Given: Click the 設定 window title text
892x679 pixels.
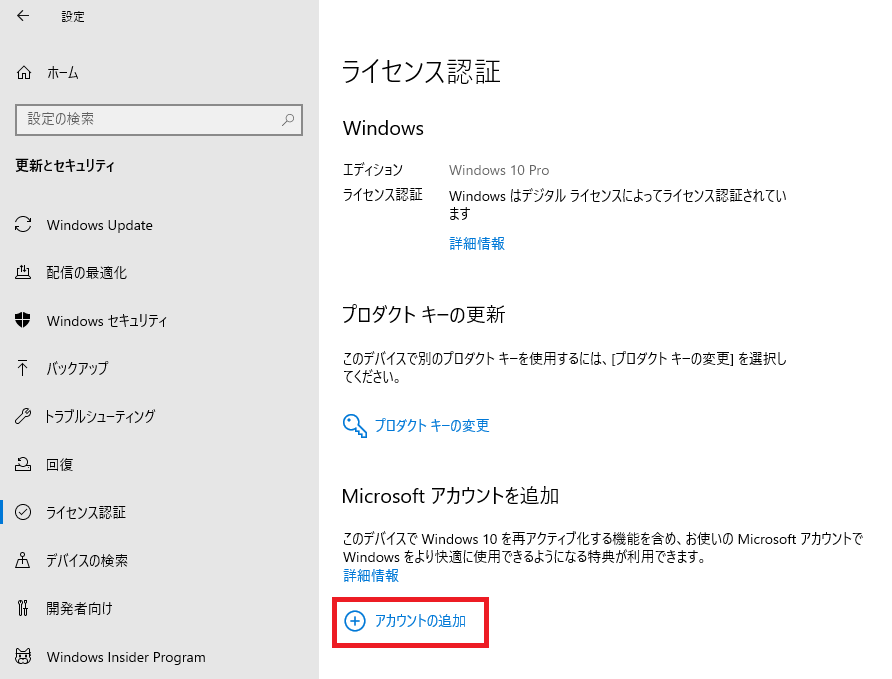Looking at the screenshot, I should coord(73,16).
